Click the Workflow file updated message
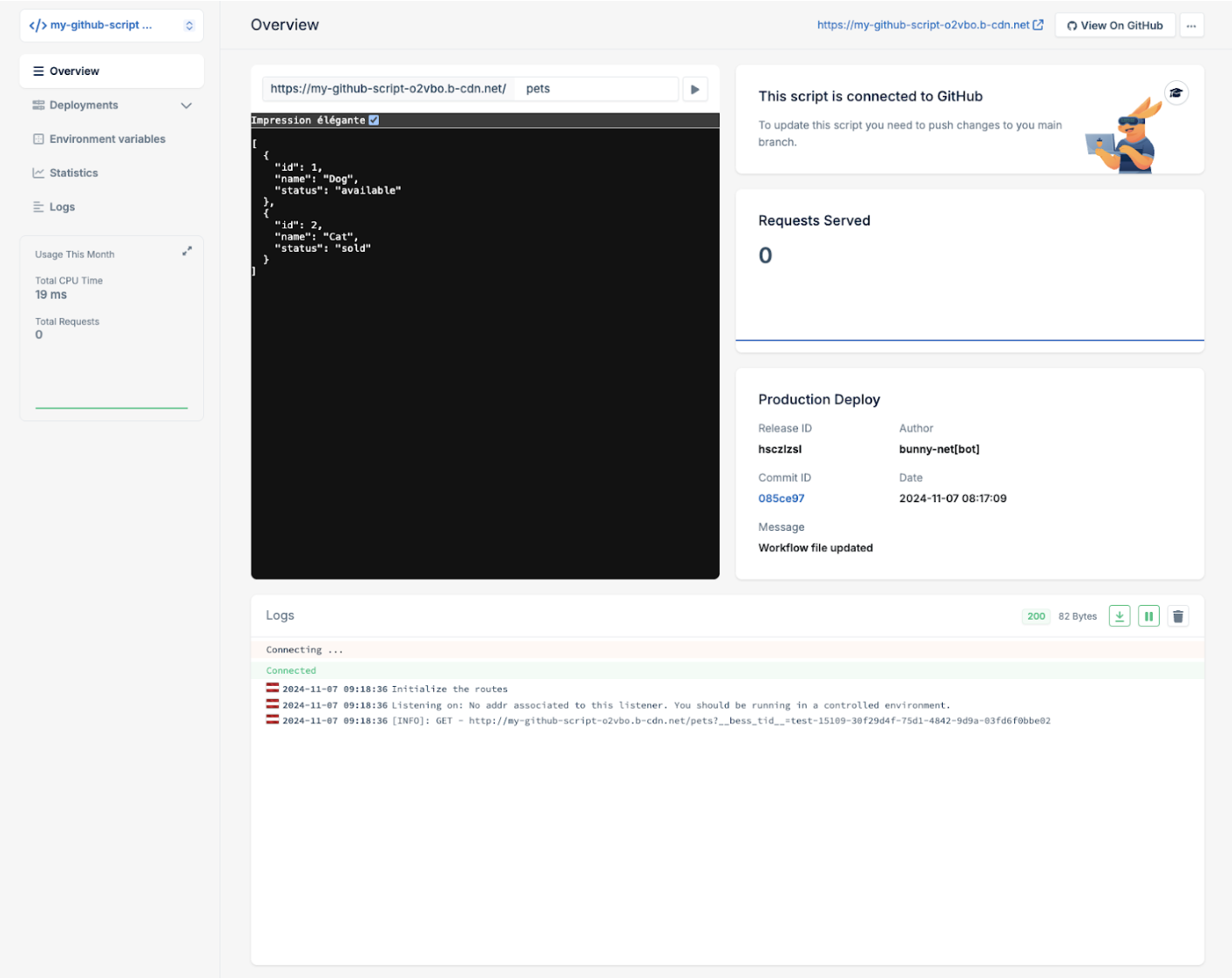The height and width of the screenshot is (978, 1232). click(x=816, y=548)
